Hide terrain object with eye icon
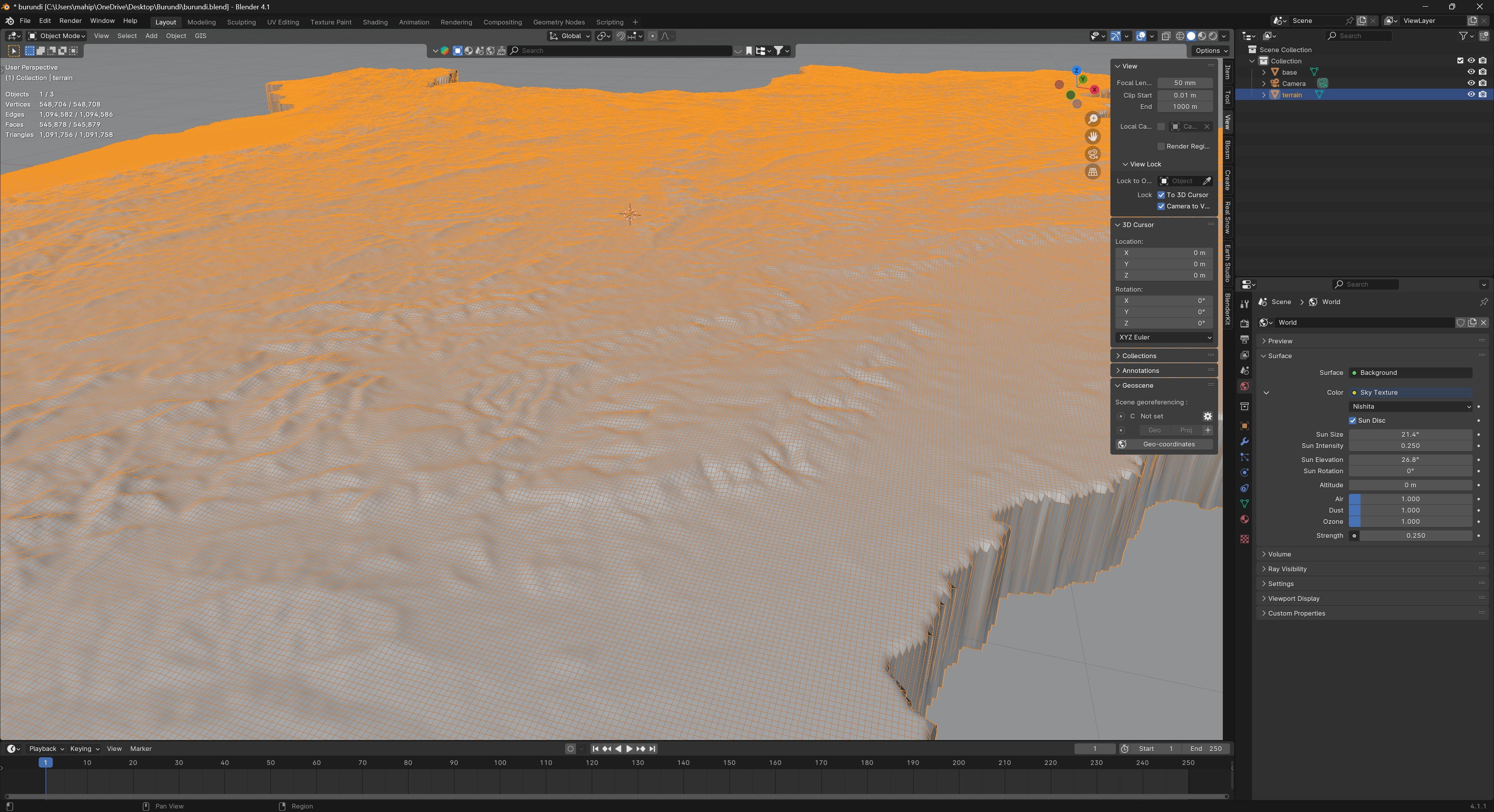This screenshot has width=1494, height=812. point(1471,94)
